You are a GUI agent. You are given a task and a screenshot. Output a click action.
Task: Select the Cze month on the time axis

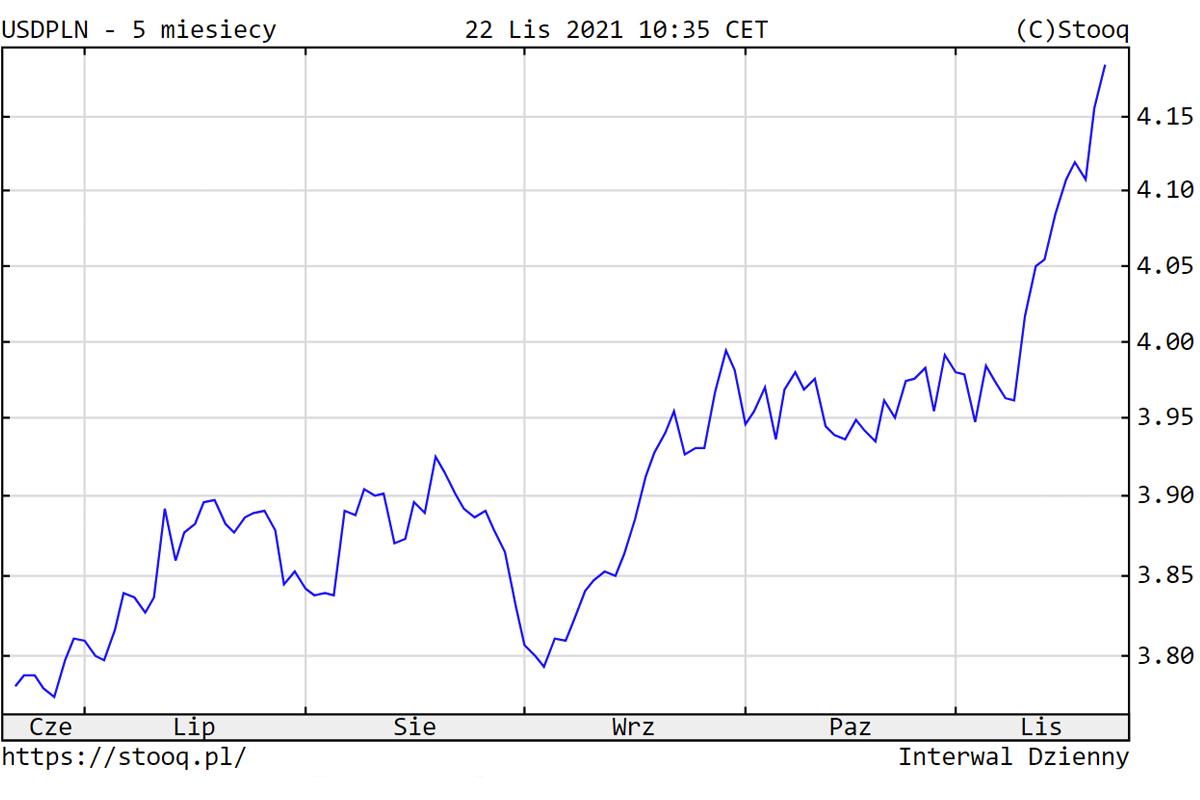click(x=51, y=727)
